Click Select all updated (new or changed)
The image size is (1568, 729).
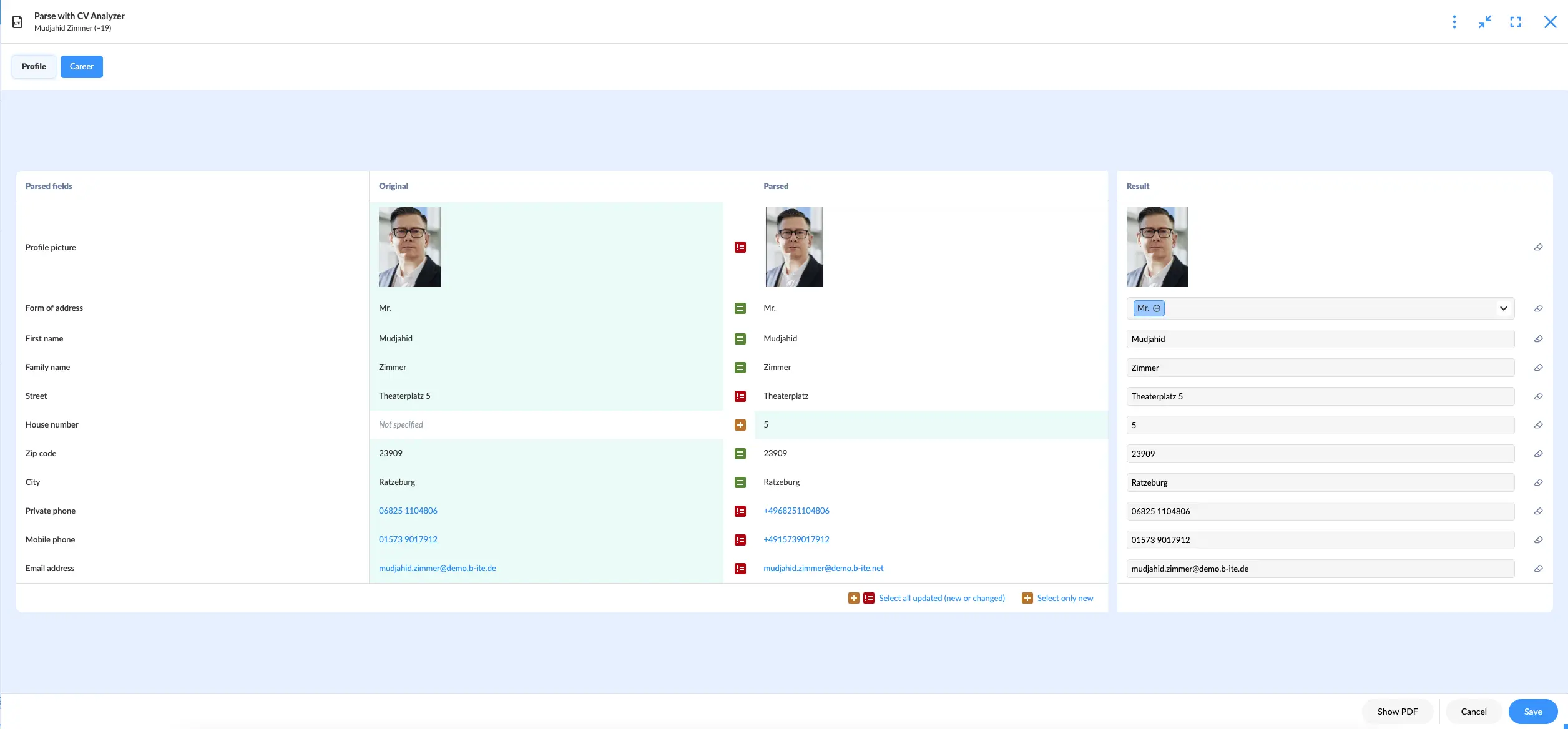click(941, 598)
